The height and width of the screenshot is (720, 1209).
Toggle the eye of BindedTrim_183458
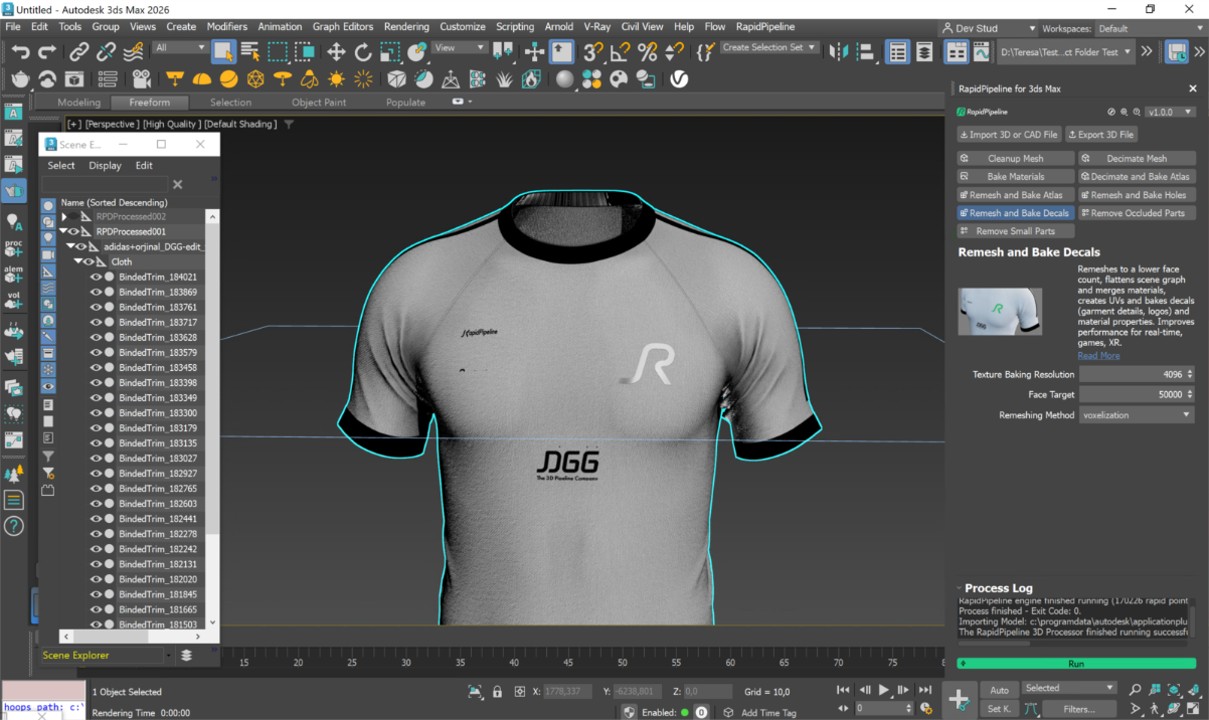click(x=96, y=368)
